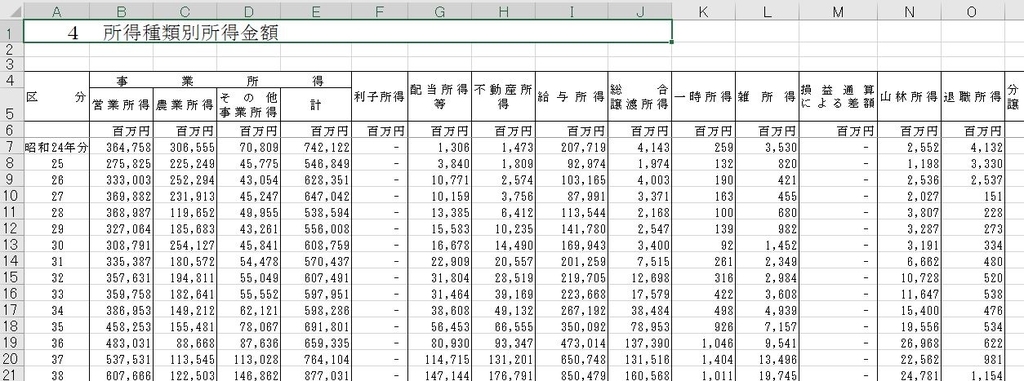Click cell with value 850,479
The width and height of the screenshot is (1024, 381).
point(571,373)
